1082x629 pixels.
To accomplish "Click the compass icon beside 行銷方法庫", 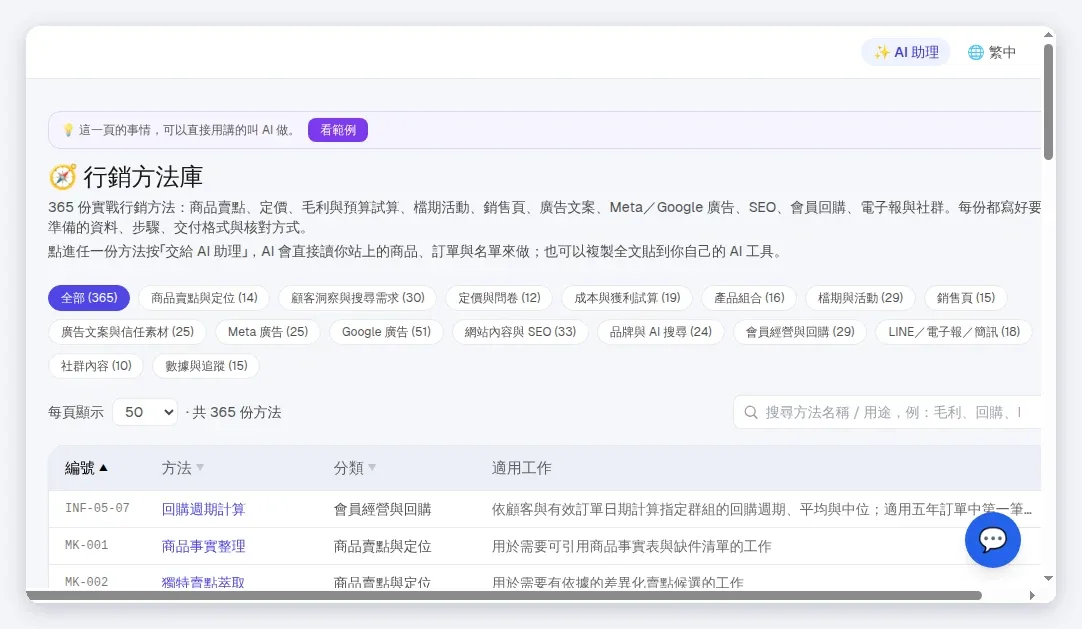I will coord(62,177).
